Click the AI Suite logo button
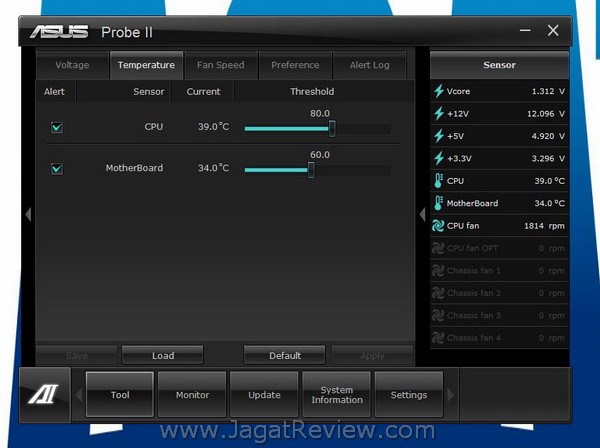 (45, 394)
